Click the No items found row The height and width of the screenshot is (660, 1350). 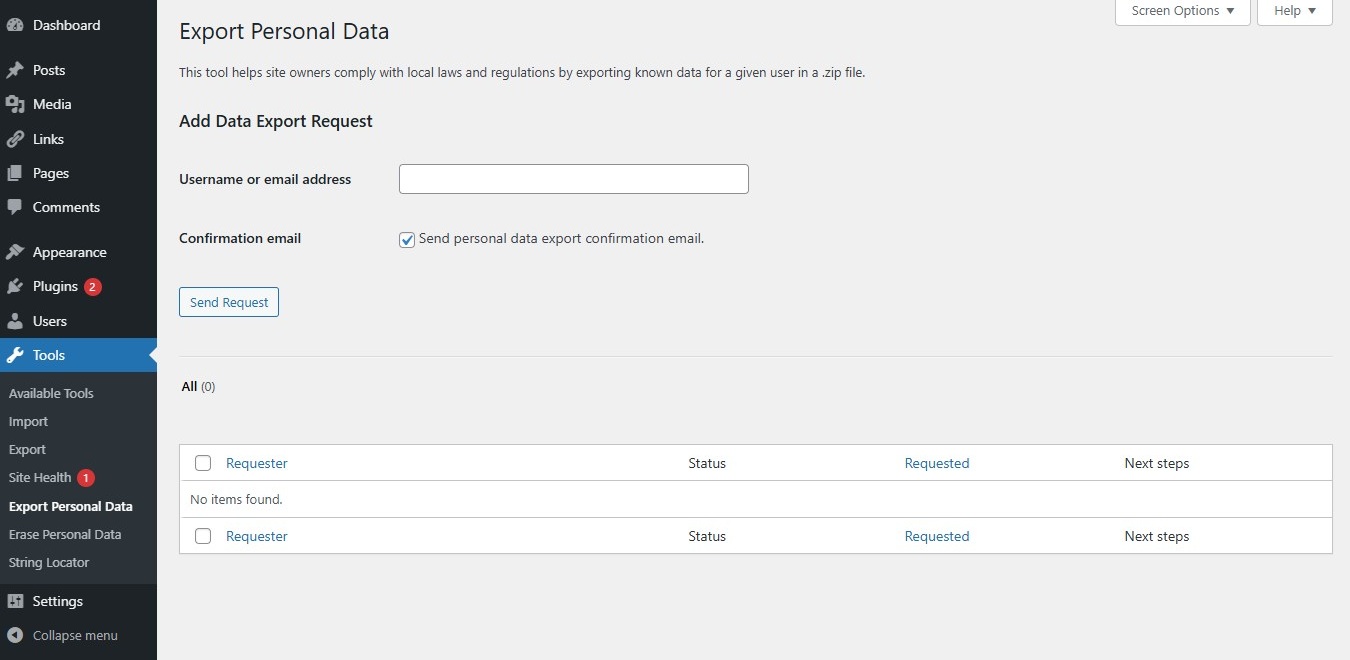click(x=756, y=499)
